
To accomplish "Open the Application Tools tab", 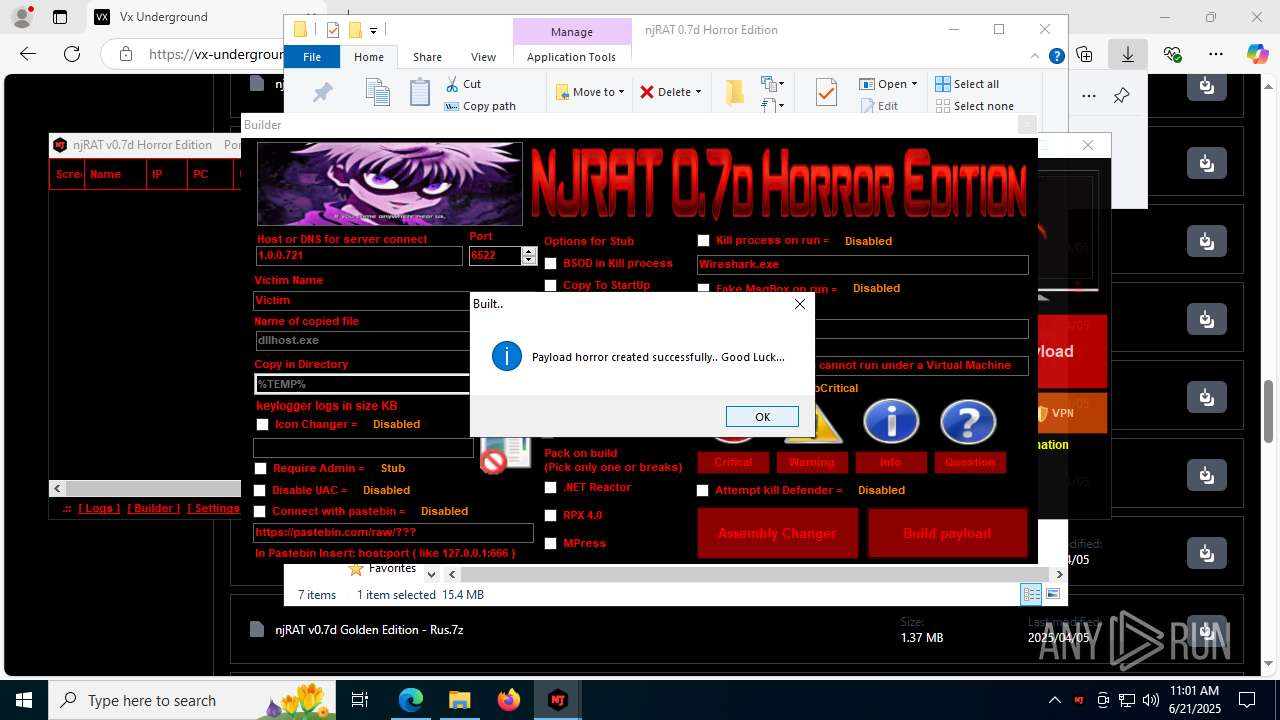I will [571, 57].
